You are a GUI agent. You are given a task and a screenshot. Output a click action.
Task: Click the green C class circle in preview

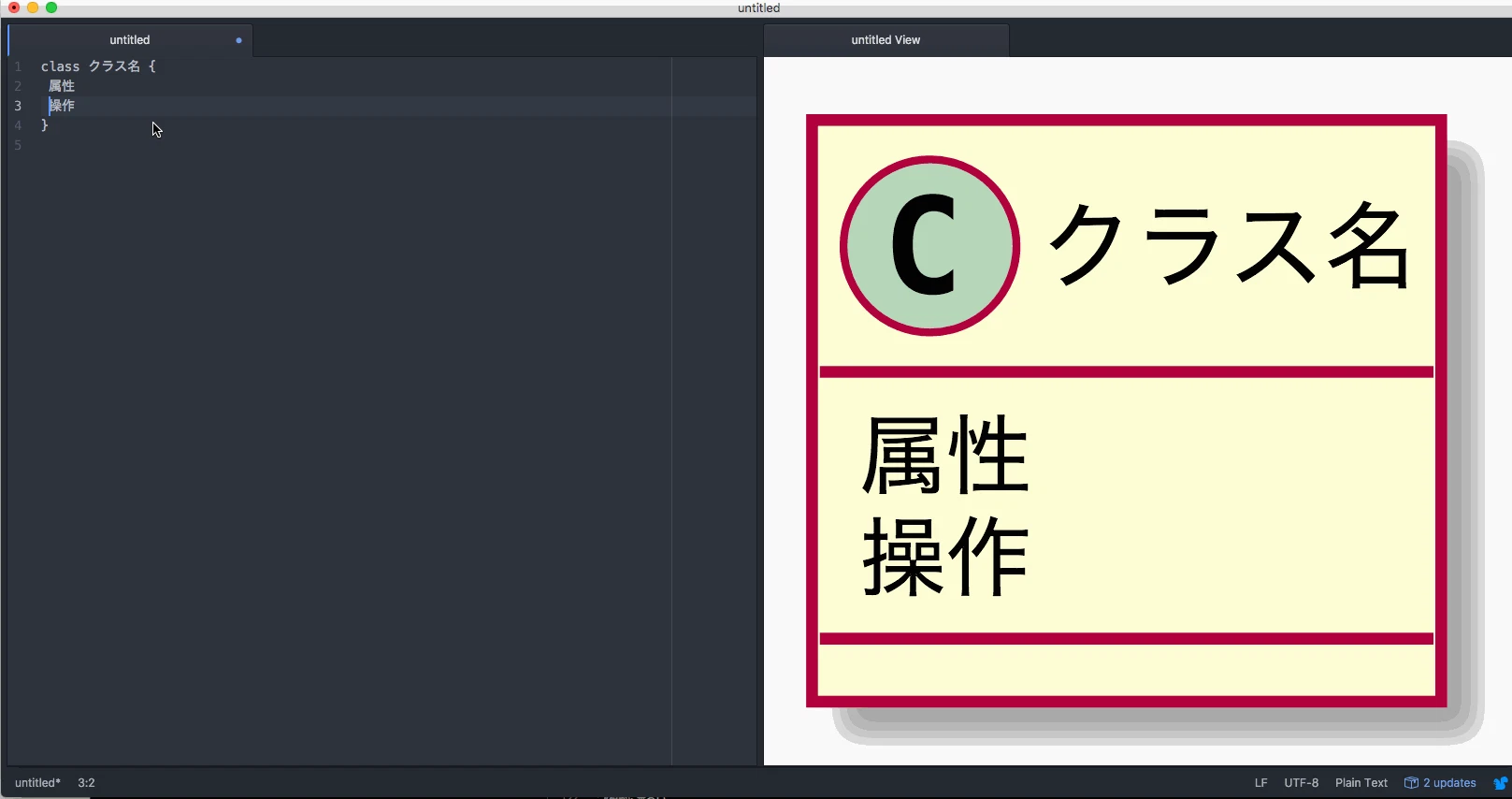point(929,246)
